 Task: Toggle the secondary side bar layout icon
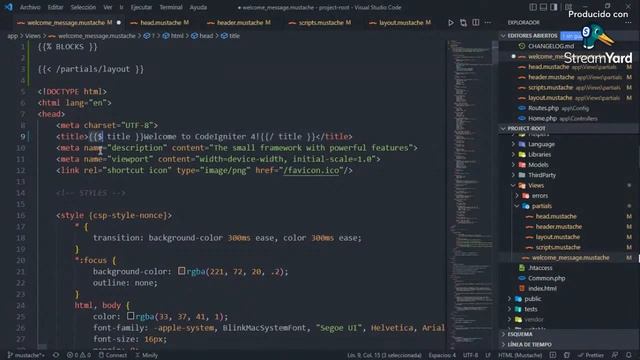pyautogui.click(x=554, y=7)
